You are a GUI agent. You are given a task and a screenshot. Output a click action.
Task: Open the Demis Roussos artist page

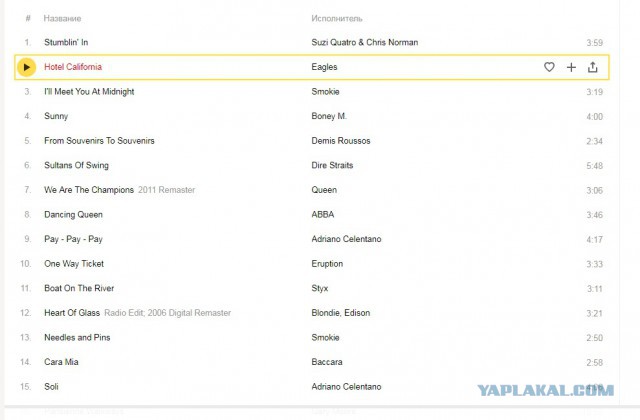pyautogui.click(x=341, y=141)
